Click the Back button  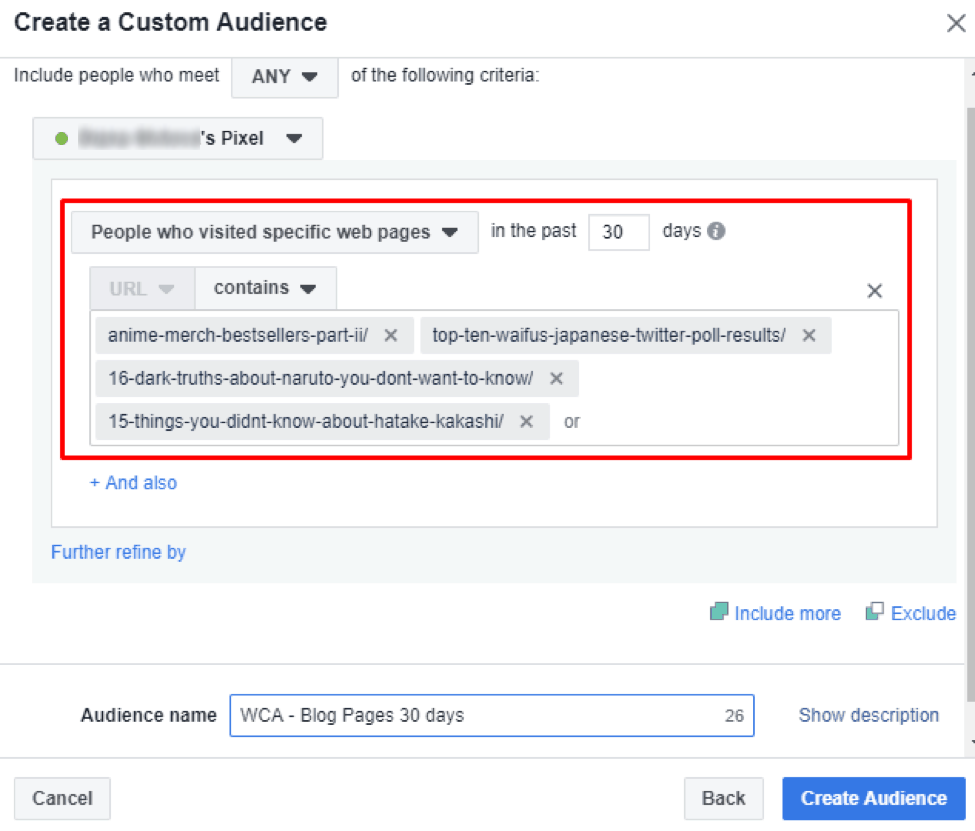pyautogui.click(x=724, y=798)
